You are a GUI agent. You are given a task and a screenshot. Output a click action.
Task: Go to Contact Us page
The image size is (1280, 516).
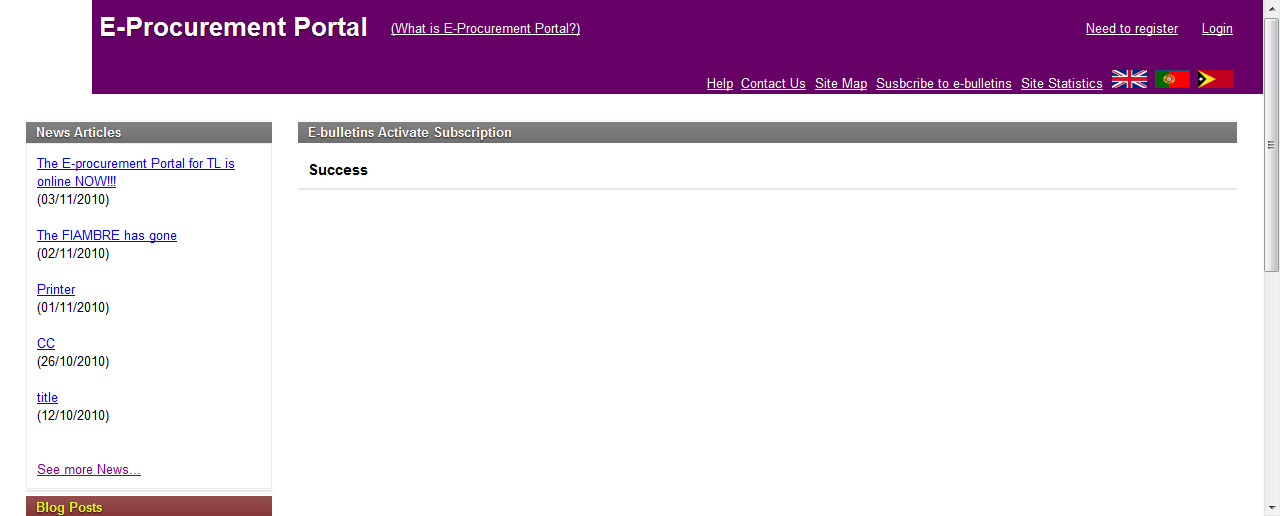[x=773, y=84]
